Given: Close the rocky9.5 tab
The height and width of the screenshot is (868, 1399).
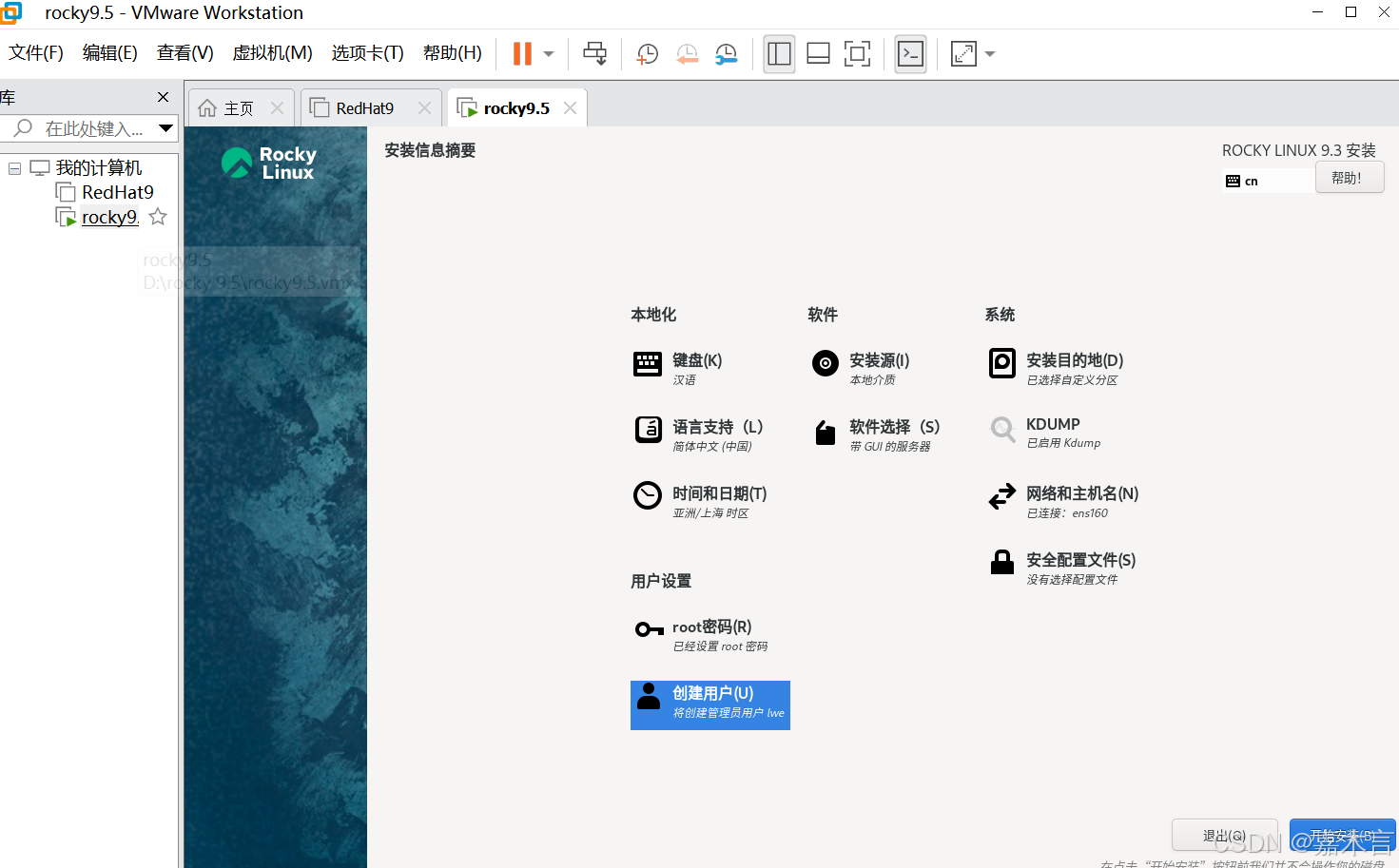Looking at the screenshot, I should pos(570,108).
